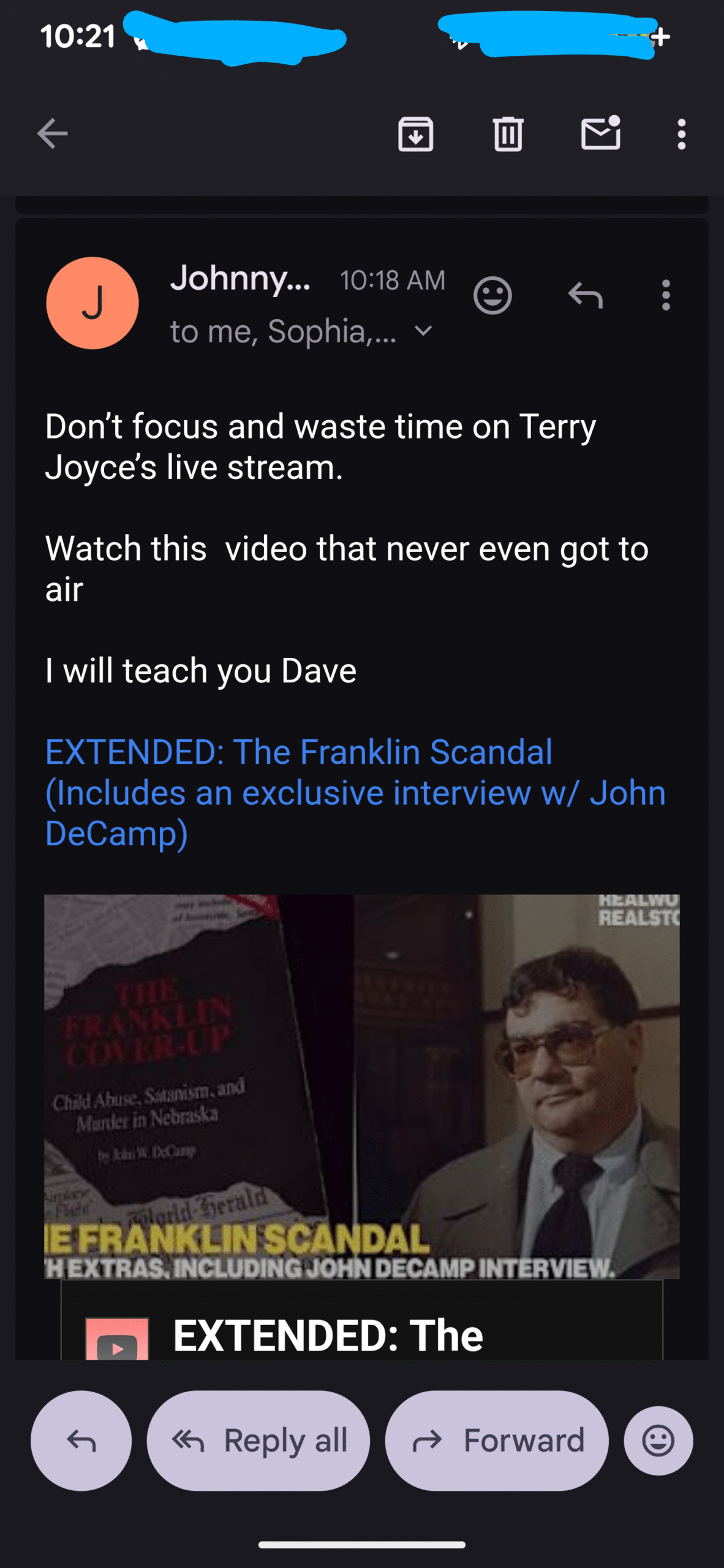Delete the email with trash icon
The image size is (724, 1568).
[x=508, y=134]
